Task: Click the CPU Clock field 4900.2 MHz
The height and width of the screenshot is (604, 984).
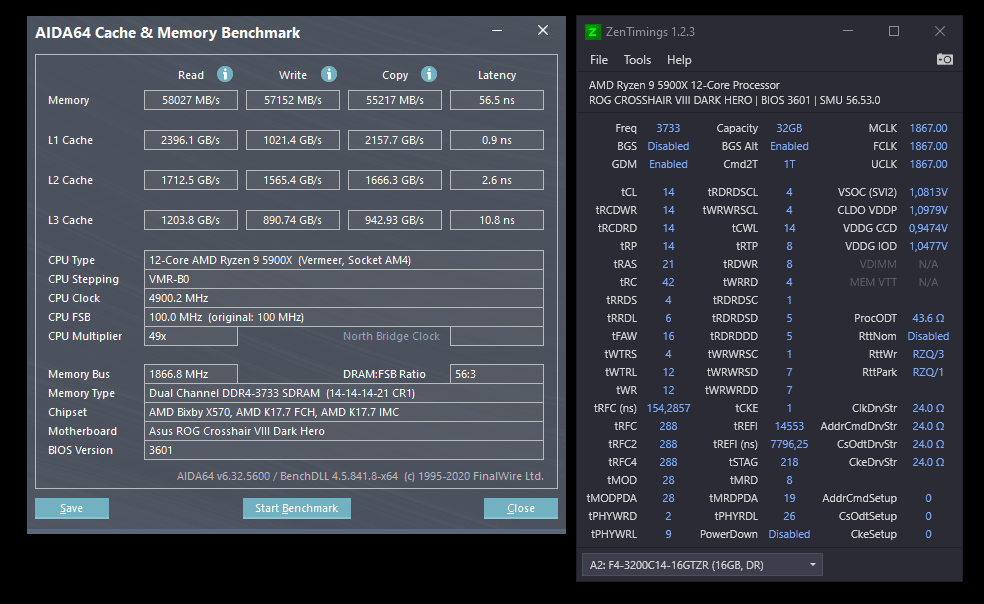Action: coord(344,298)
